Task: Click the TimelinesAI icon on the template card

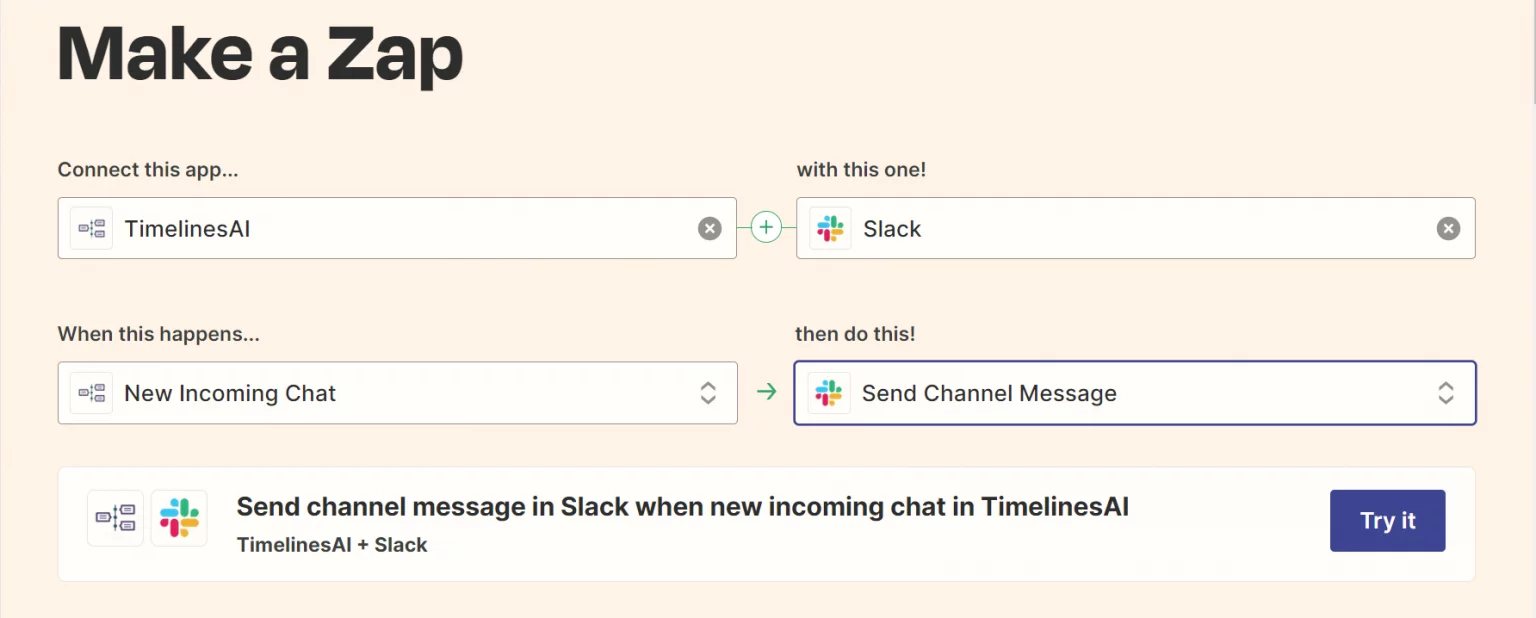Action: pos(115,518)
